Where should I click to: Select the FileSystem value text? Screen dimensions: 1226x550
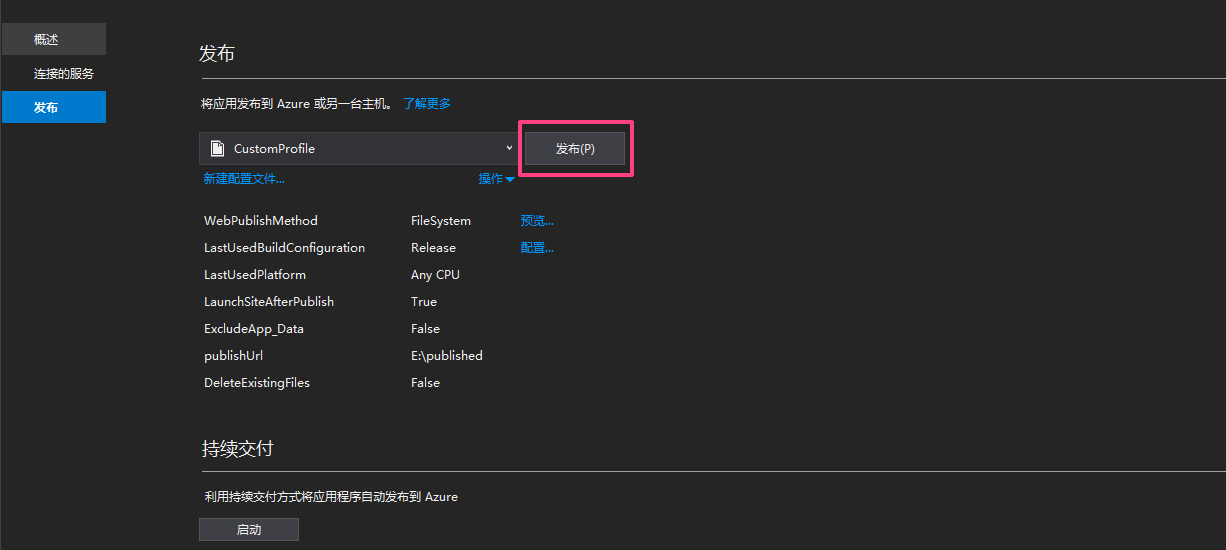pyautogui.click(x=441, y=221)
